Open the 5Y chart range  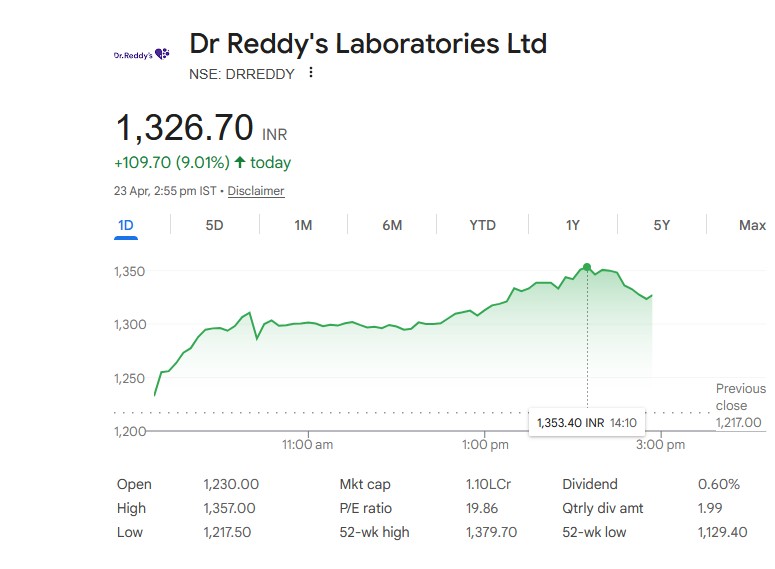661,225
